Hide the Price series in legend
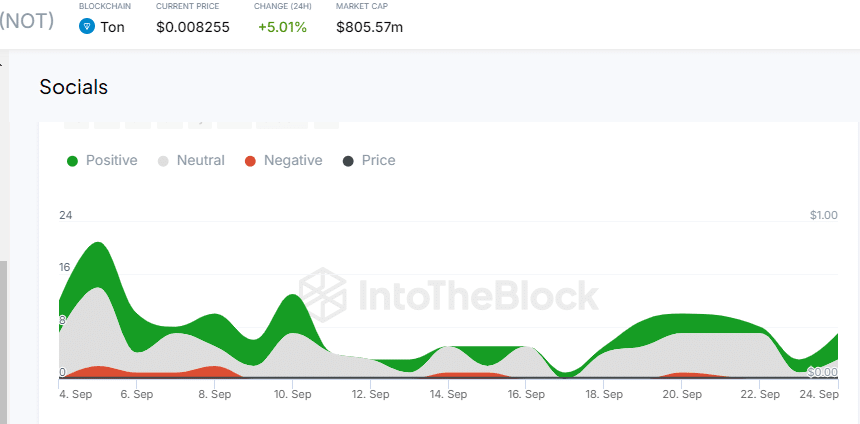 [378, 160]
